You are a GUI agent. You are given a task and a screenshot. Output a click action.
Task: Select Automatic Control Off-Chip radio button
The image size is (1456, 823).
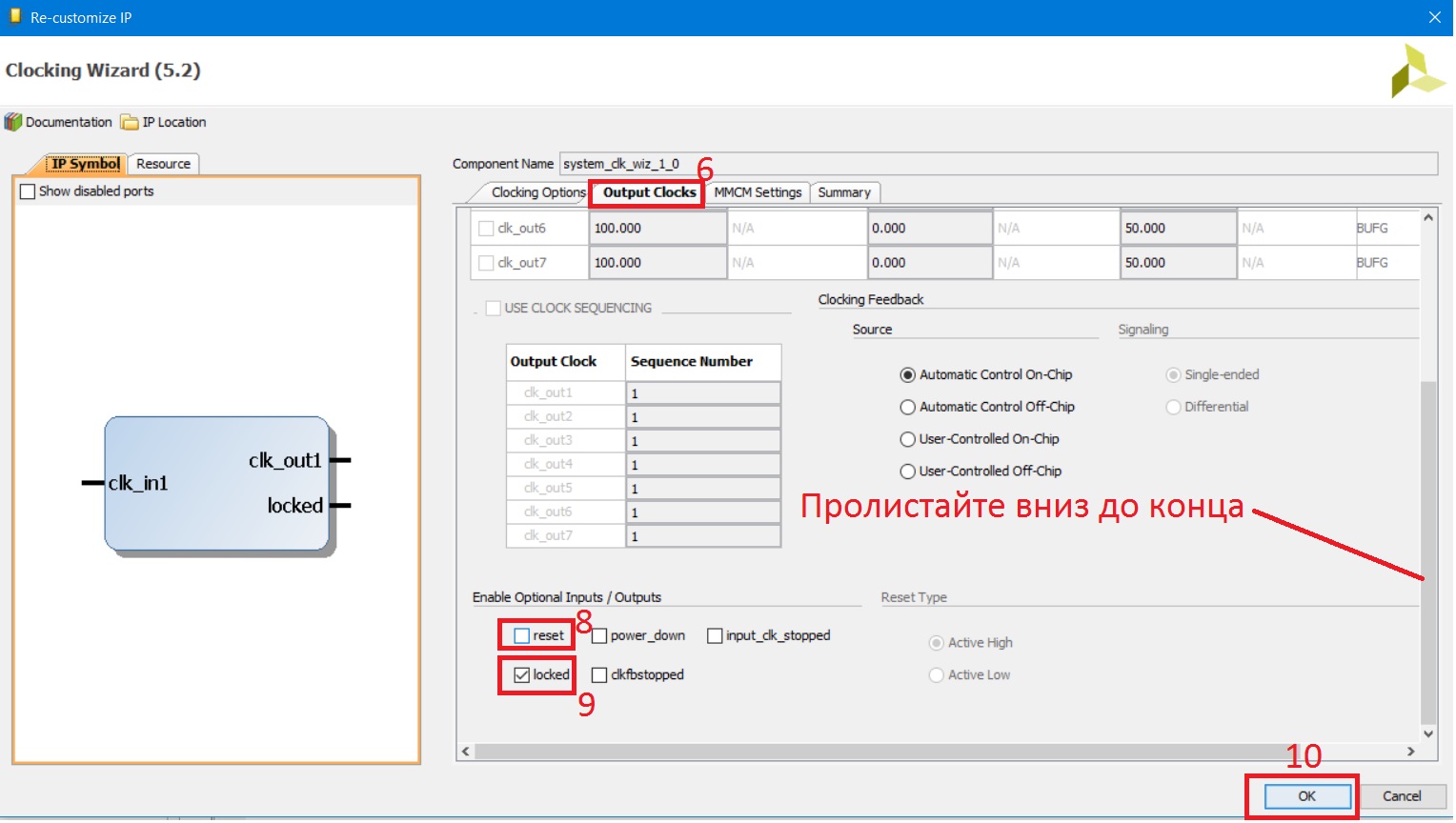click(x=908, y=407)
